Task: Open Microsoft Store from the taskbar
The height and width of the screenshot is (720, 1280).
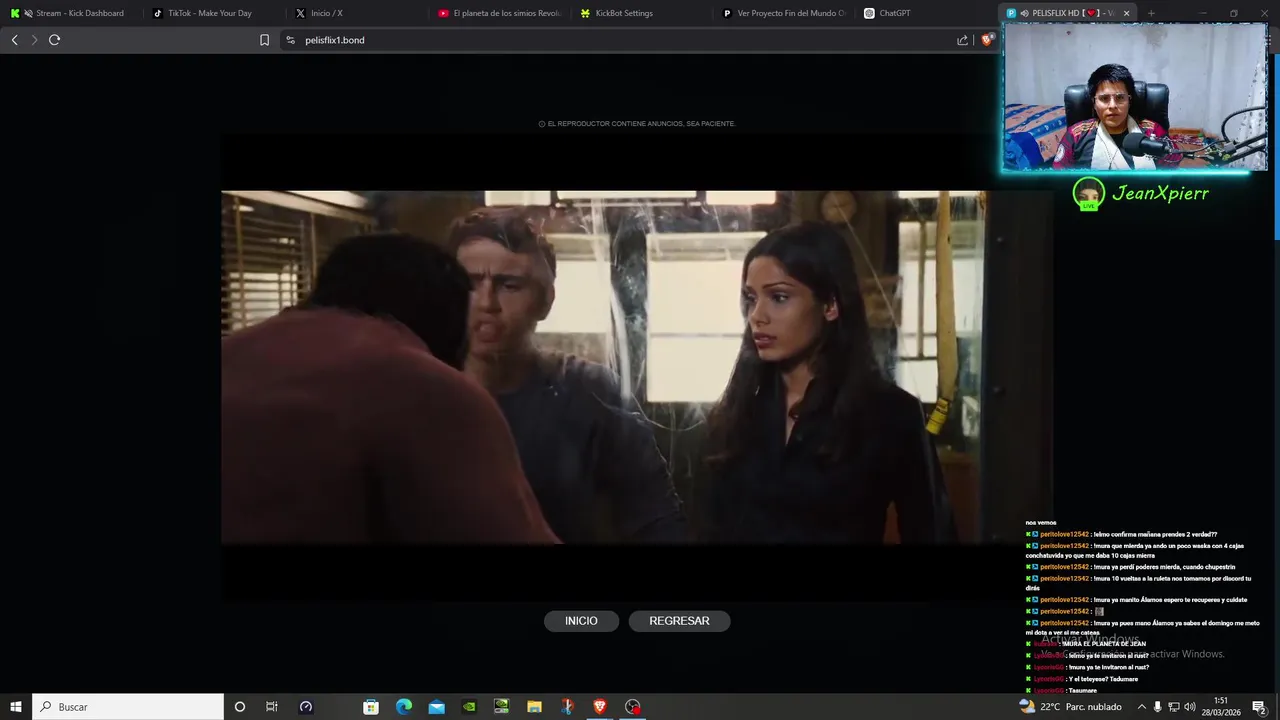Action: pyautogui.click(x=371, y=706)
